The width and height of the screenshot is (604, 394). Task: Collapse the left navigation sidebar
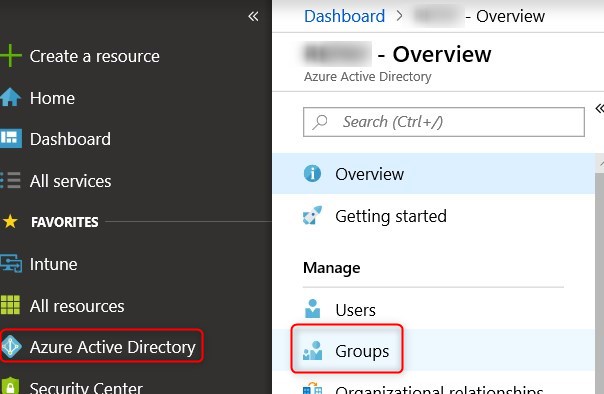tap(253, 16)
